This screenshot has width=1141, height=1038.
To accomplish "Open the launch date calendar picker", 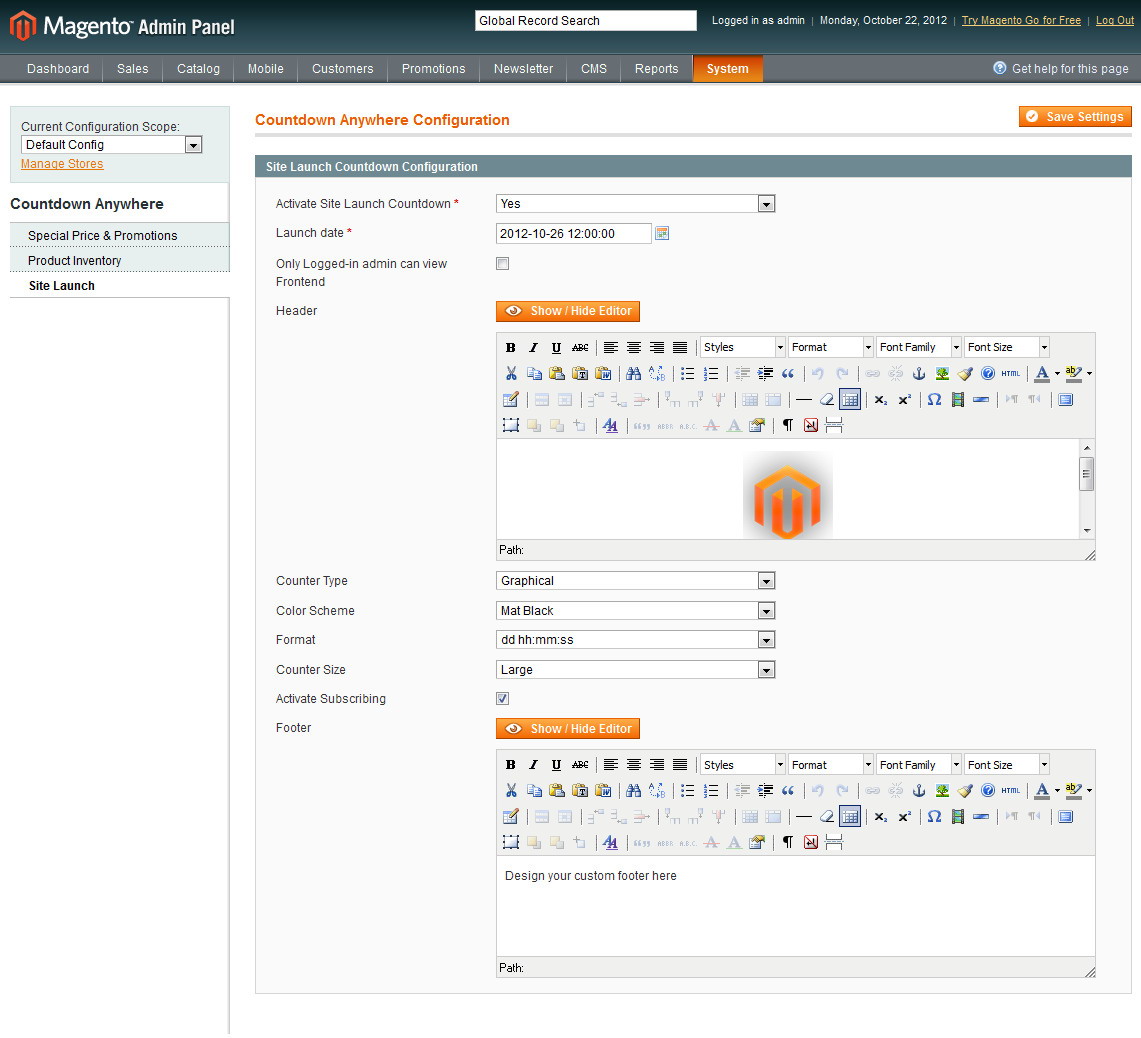I will pos(661,232).
